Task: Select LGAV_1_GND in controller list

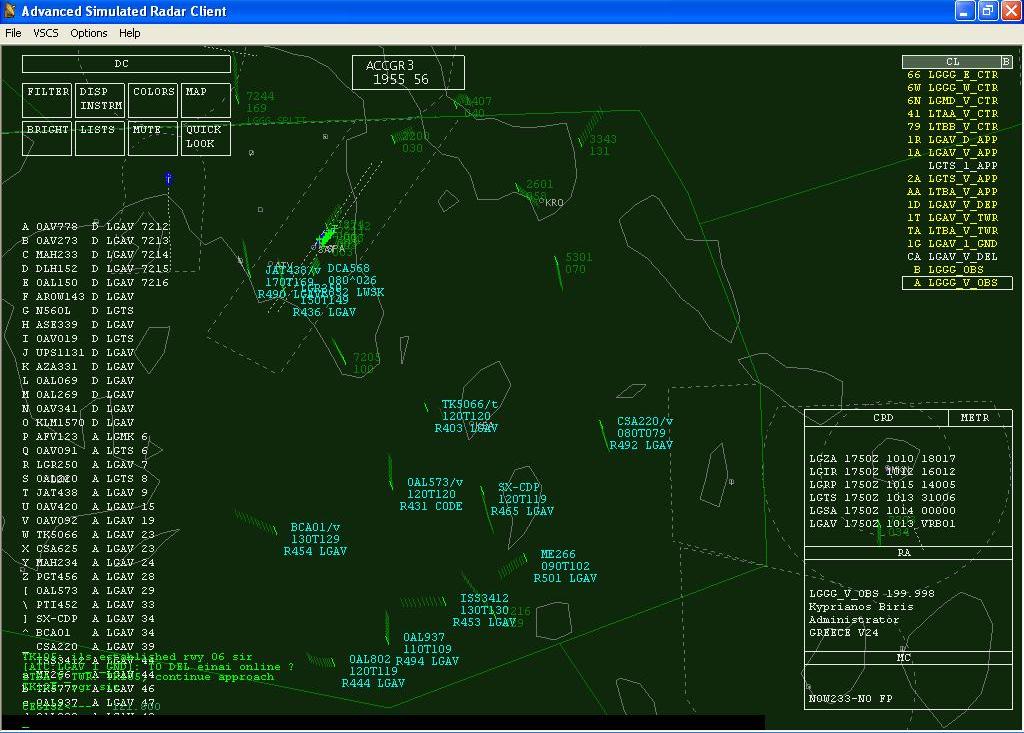Action: click(x=953, y=244)
